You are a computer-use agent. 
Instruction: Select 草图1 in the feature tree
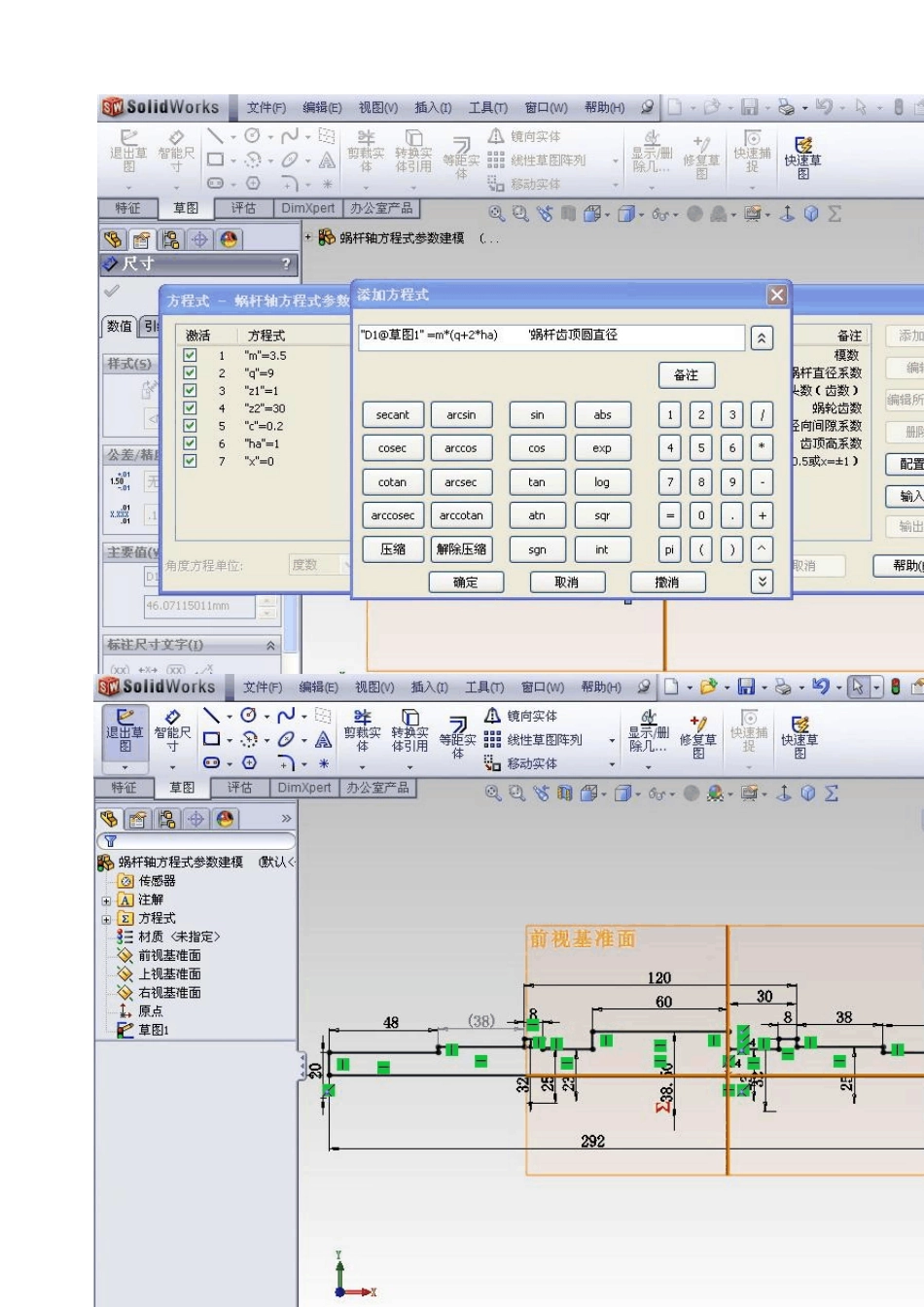(x=144, y=1030)
